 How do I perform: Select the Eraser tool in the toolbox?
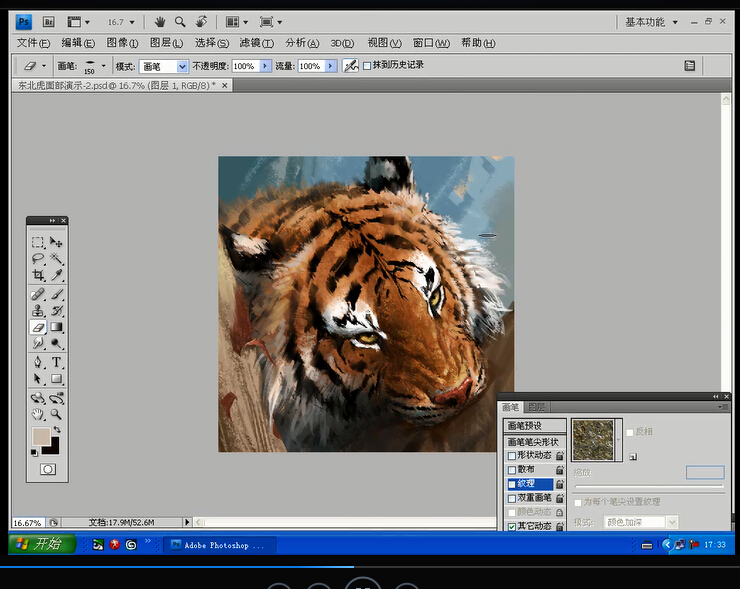37,327
